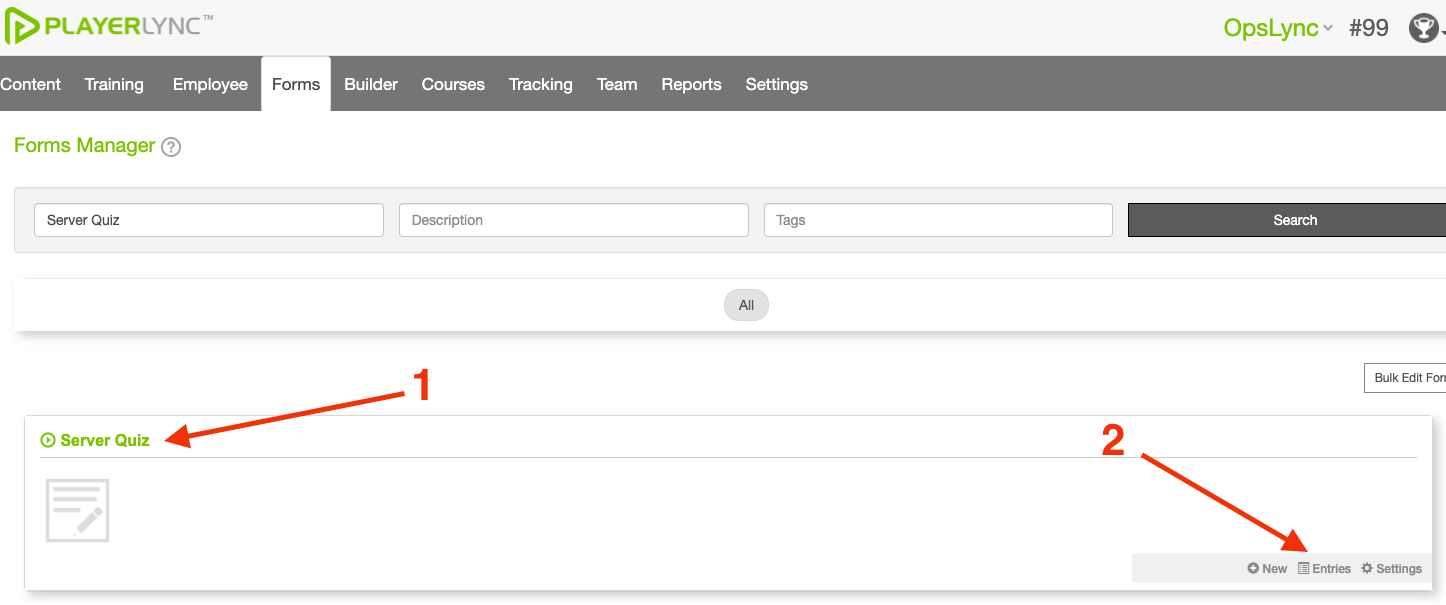This screenshot has height=605, width=1446.
Task: Focus the Description search field
Action: coord(574,220)
